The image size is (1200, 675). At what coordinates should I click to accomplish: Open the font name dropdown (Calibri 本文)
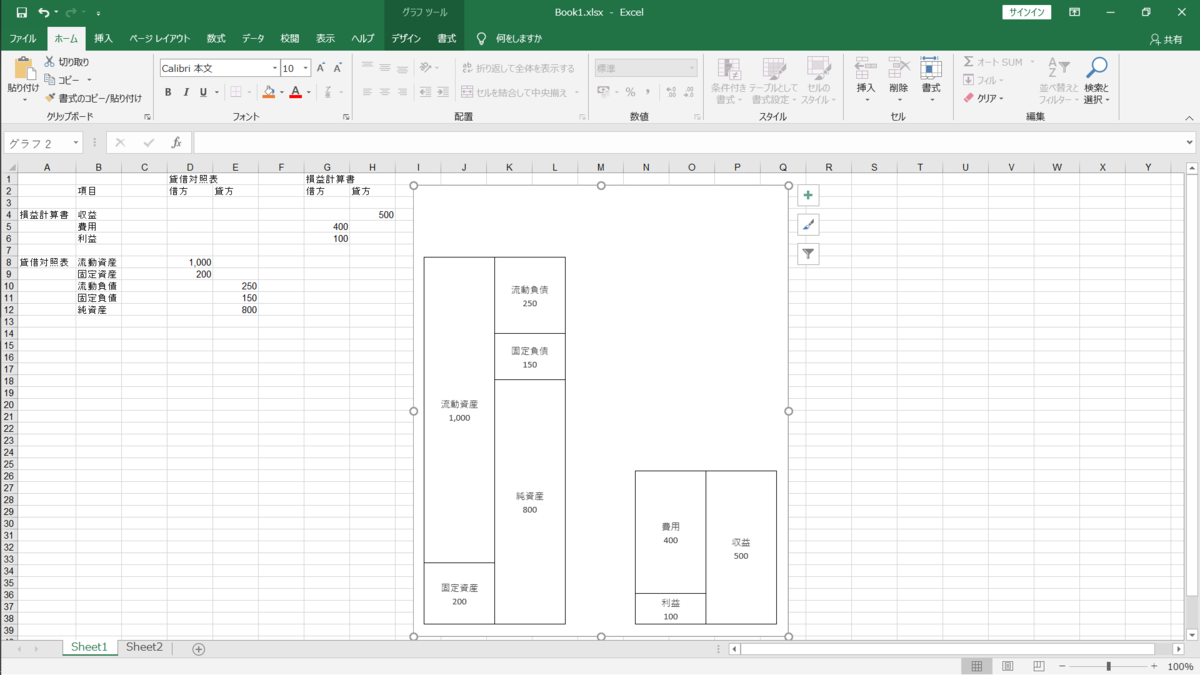point(275,68)
